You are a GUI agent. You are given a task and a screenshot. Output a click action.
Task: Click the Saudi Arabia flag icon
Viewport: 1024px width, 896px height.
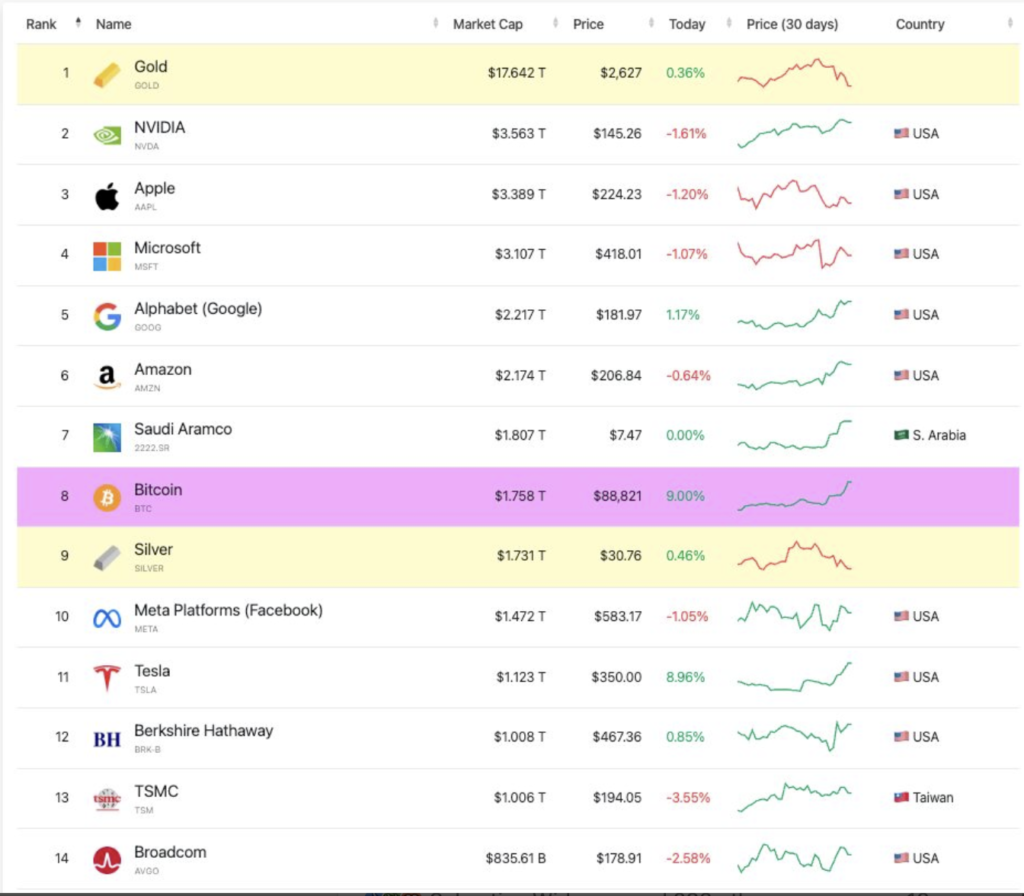(901, 435)
